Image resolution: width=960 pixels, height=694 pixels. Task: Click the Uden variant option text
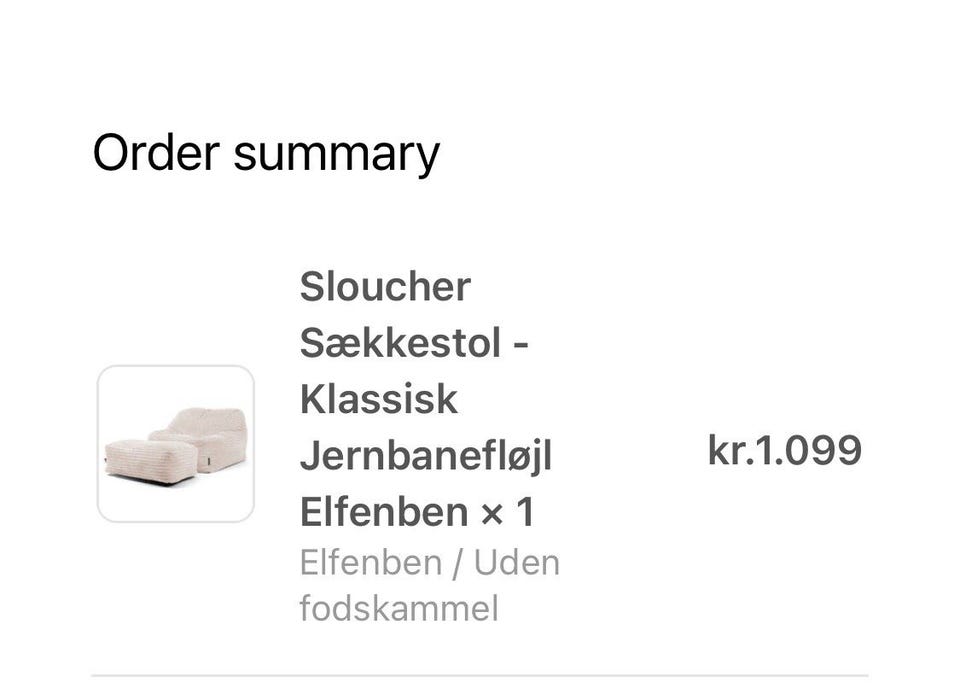tap(517, 562)
